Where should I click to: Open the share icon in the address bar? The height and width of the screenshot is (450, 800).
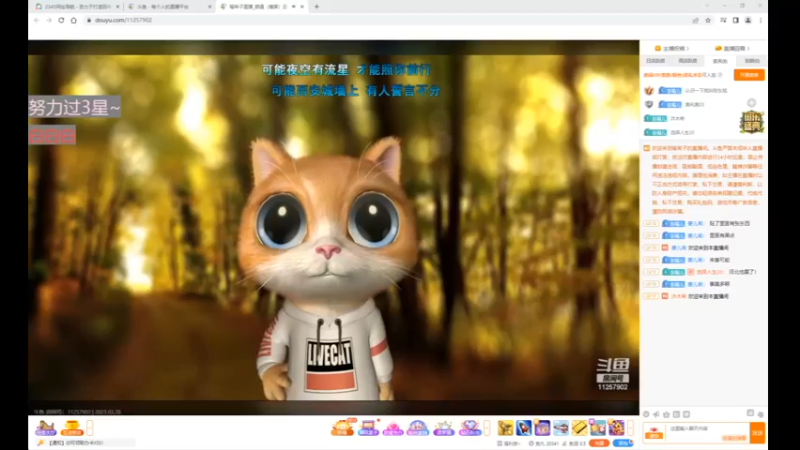(695, 20)
